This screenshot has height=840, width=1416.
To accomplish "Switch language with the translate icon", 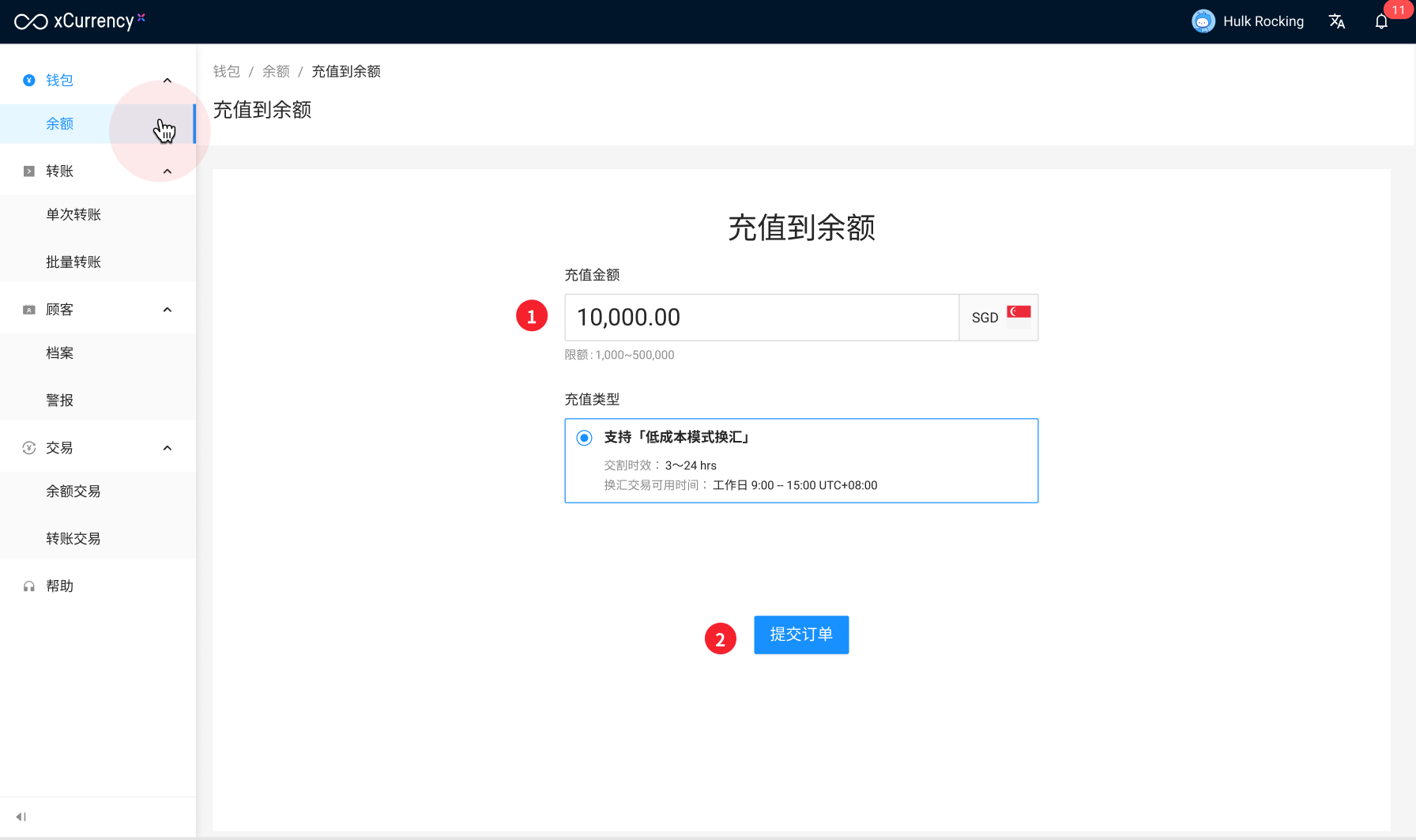I will (1337, 21).
